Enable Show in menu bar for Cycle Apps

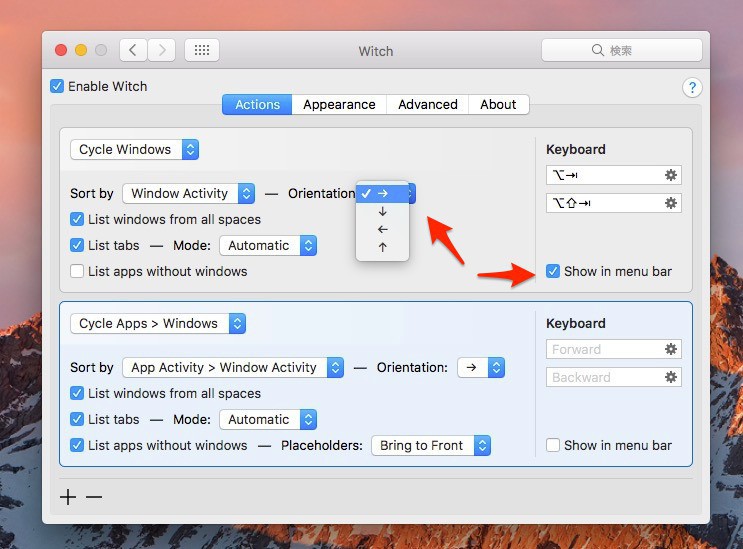pyautogui.click(x=553, y=445)
